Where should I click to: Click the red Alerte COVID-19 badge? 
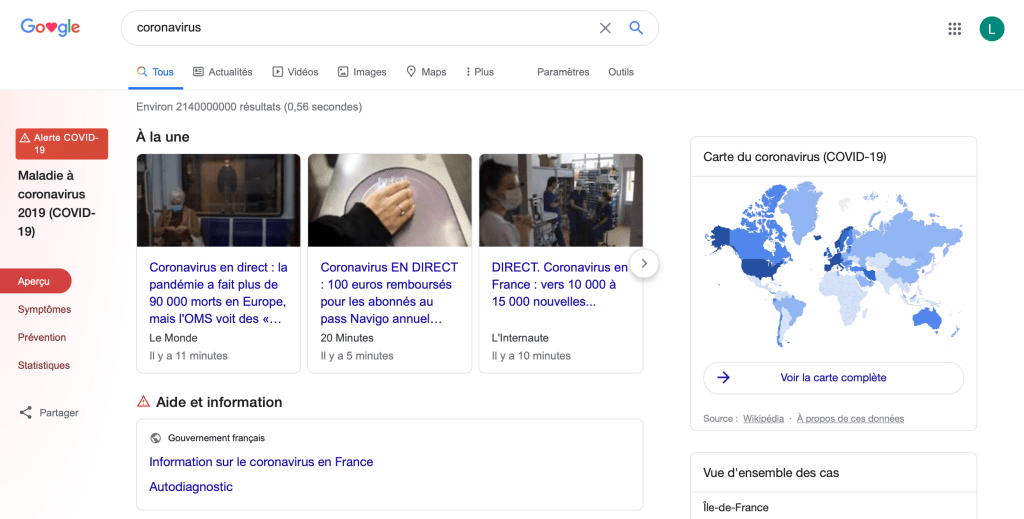click(61, 144)
